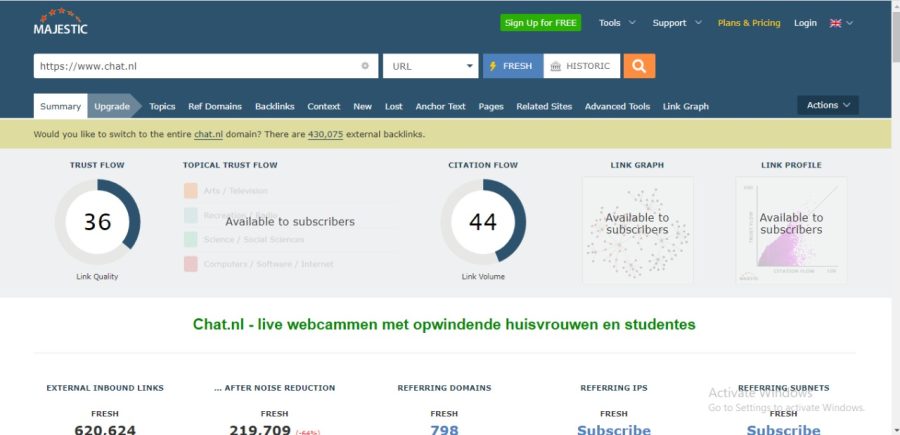Viewport: 900px width, 435px height.
Task: Select the Summary tab
Action: [x=60, y=106]
